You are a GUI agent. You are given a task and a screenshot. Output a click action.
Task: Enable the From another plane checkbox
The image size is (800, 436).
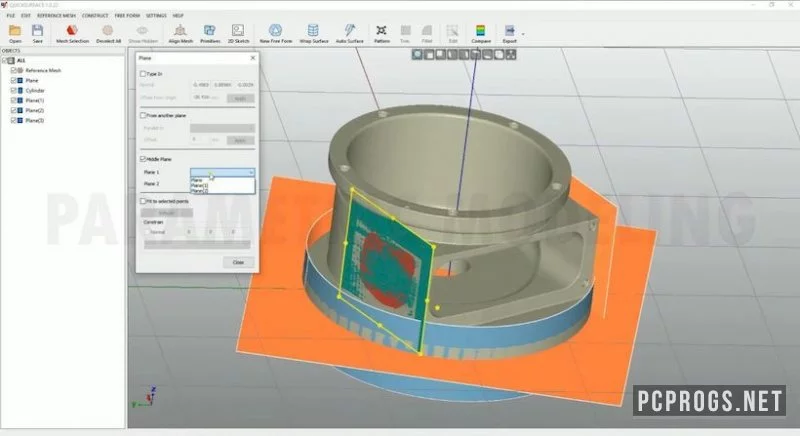click(143, 116)
